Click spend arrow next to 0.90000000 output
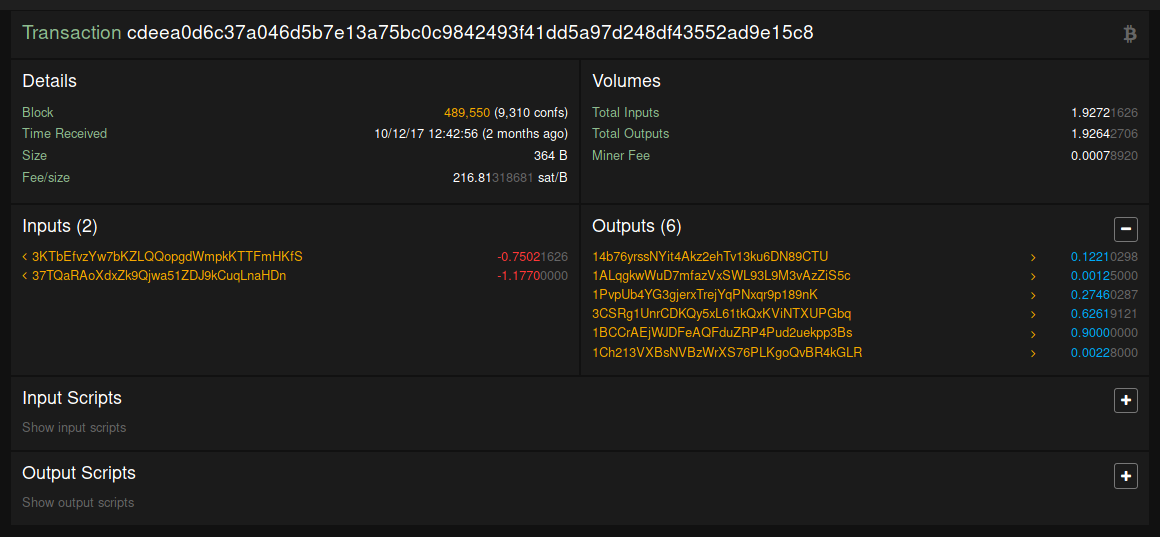 1033,333
